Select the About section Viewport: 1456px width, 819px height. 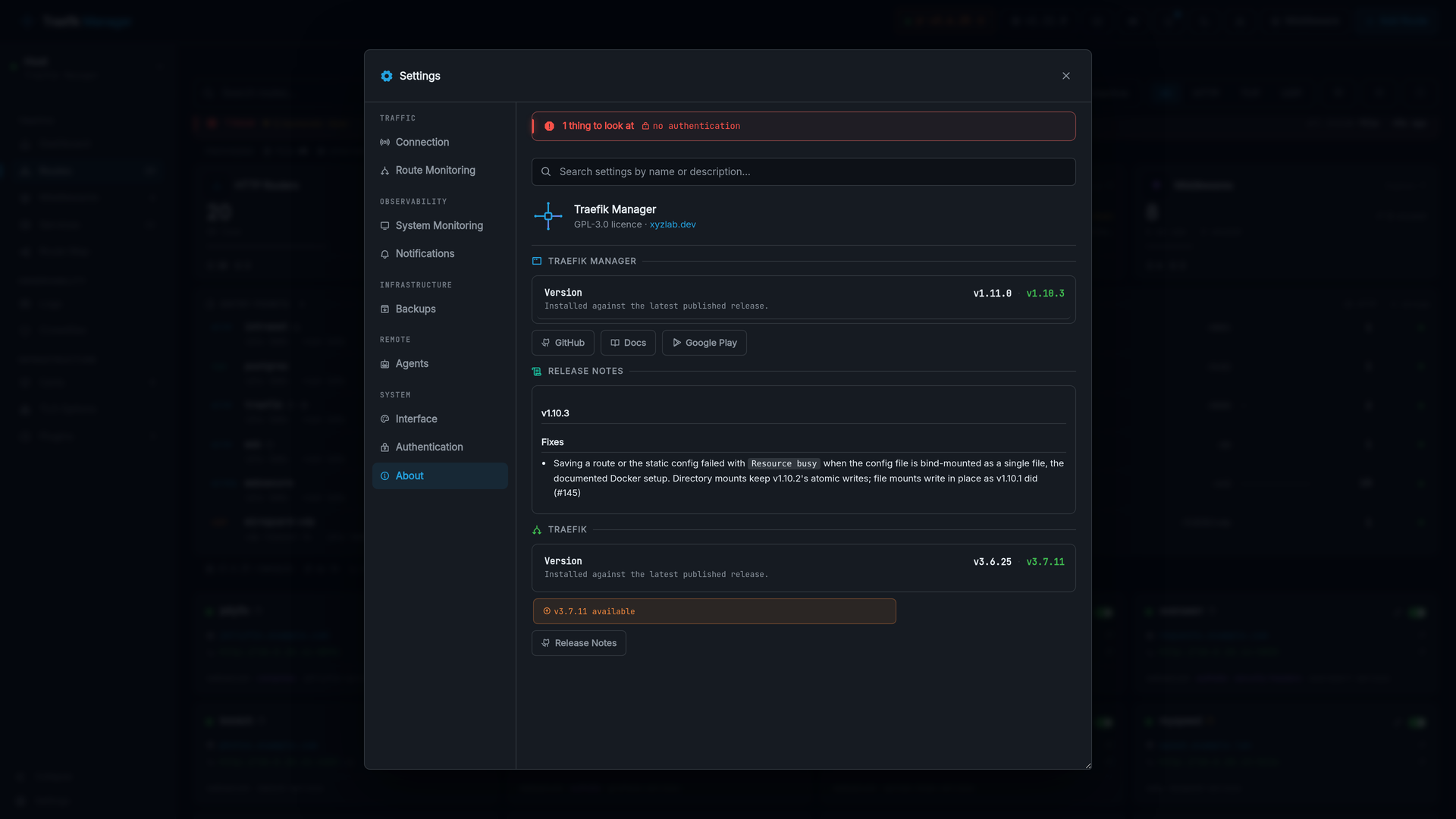coord(440,476)
